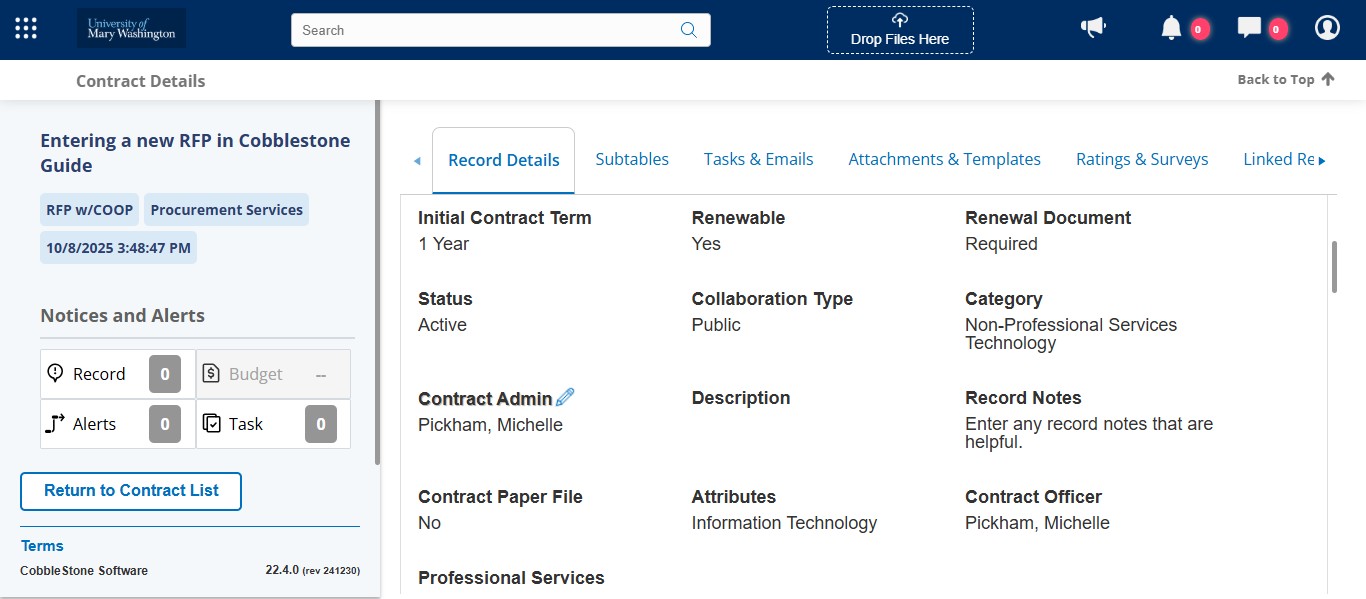The image size is (1366, 599).
Task: Expand the Alerts notice counter
Action: click(164, 423)
